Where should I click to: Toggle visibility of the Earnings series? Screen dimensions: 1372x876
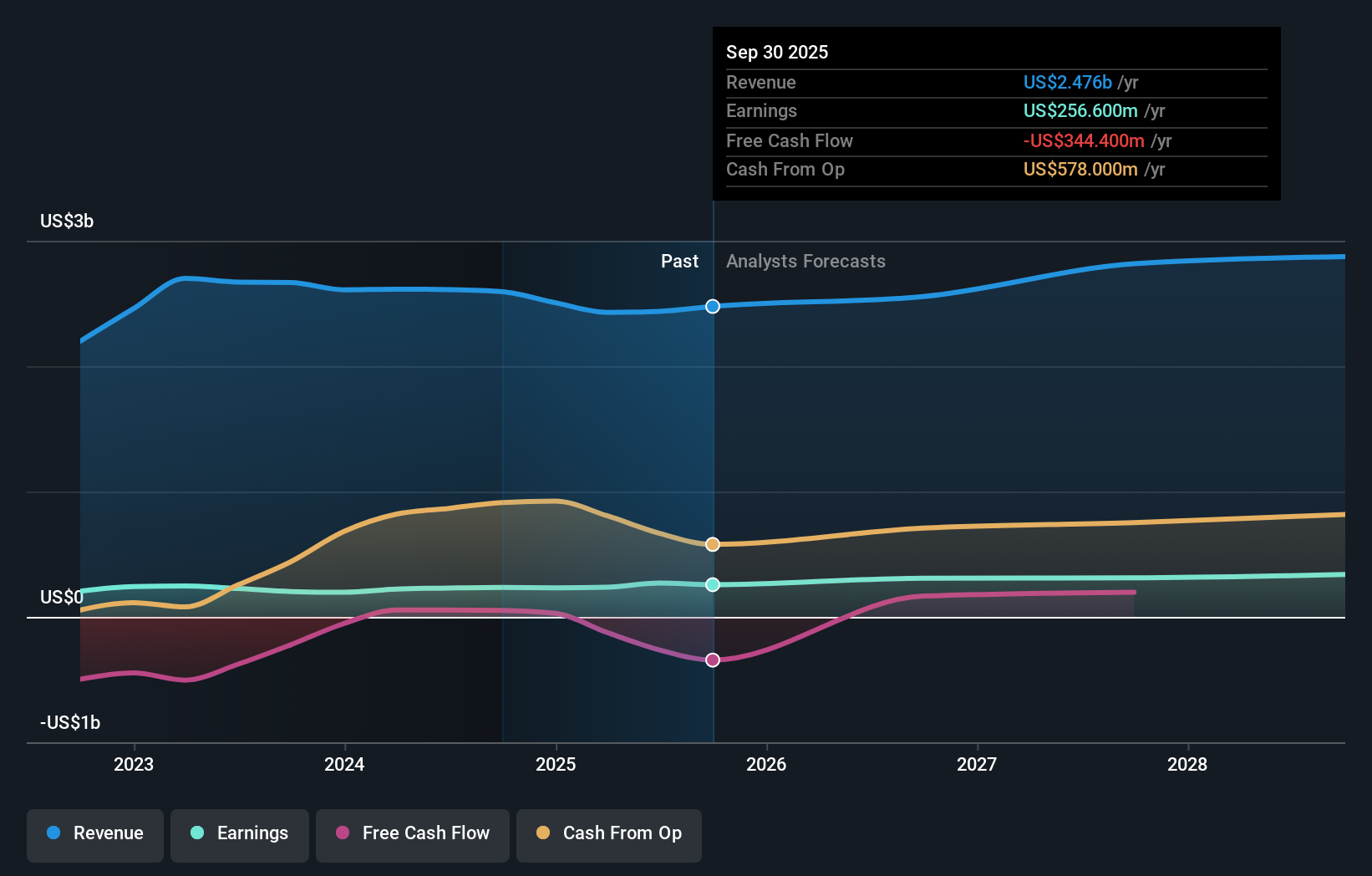pos(240,835)
